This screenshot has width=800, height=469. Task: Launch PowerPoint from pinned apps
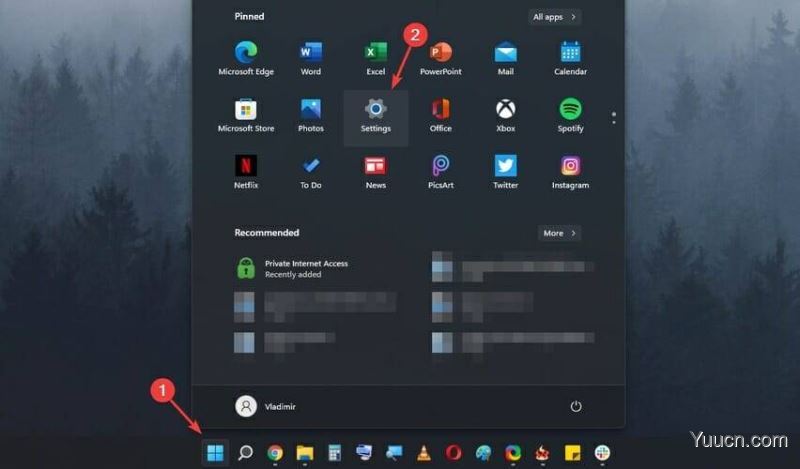(441, 57)
